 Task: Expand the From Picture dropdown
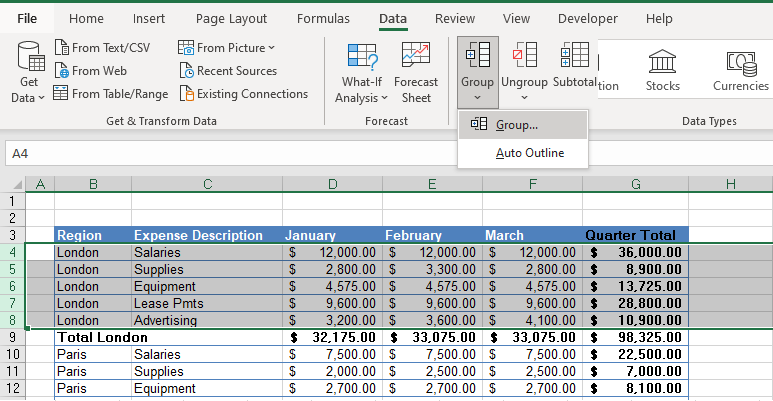[271, 48]
